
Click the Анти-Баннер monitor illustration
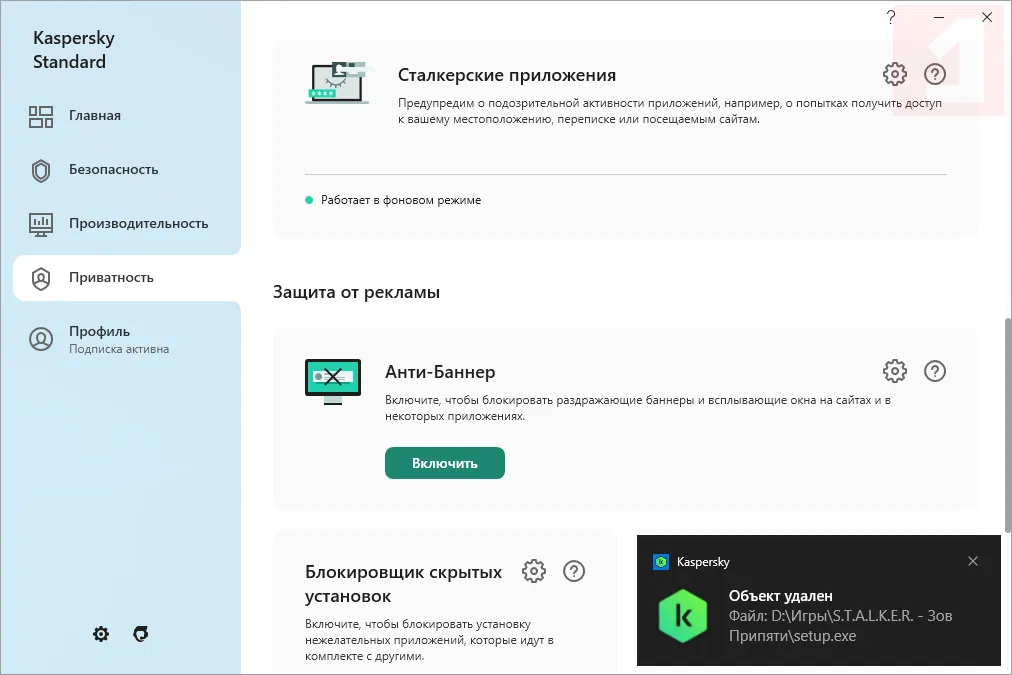pos(333,381)
